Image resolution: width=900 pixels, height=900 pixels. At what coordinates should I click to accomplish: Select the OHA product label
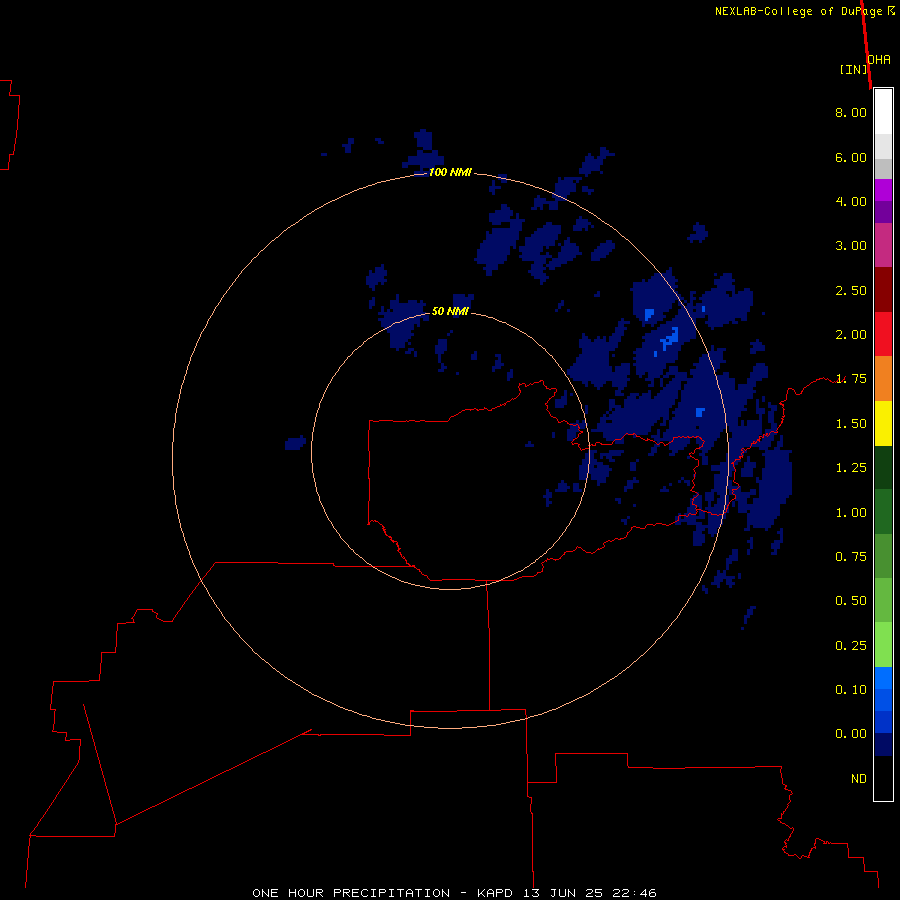tap(879, 60)
